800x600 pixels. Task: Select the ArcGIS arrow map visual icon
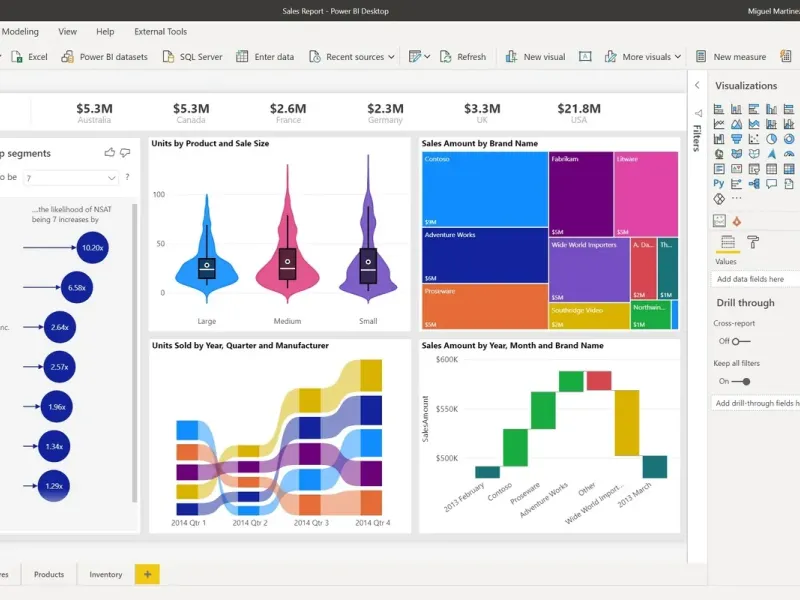pos(771,154)
